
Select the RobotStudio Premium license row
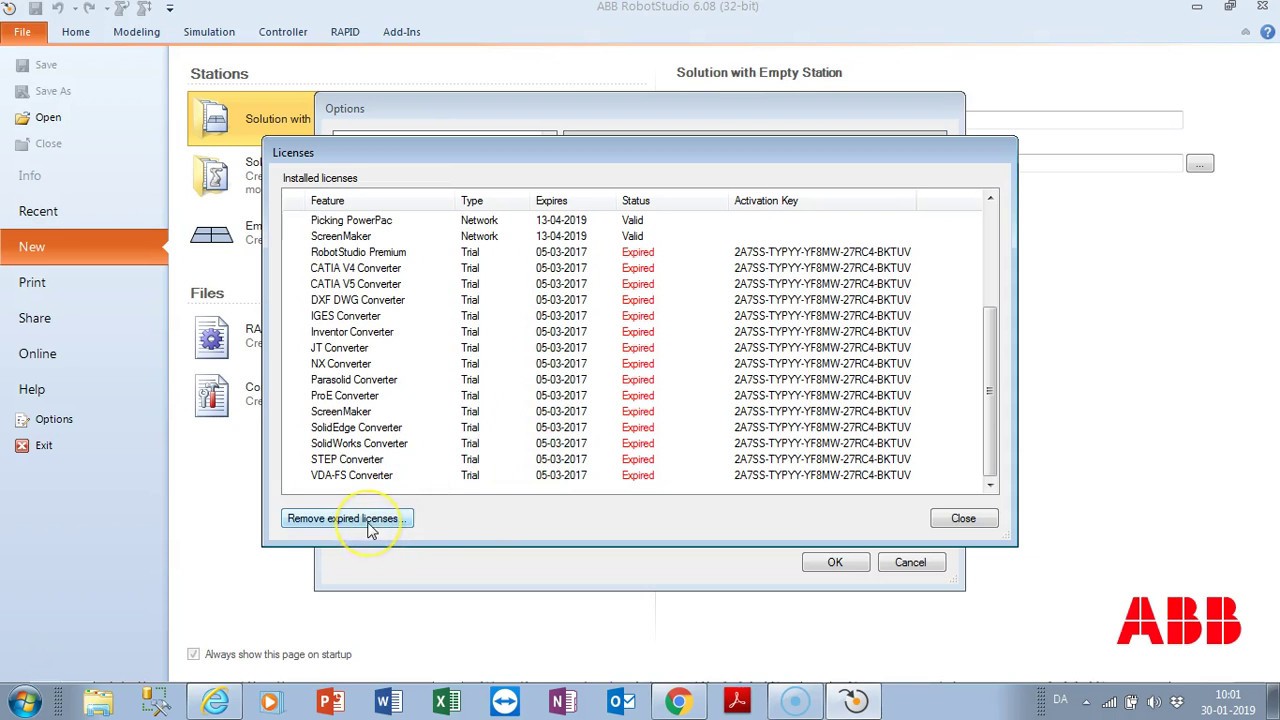coord(632,252)
